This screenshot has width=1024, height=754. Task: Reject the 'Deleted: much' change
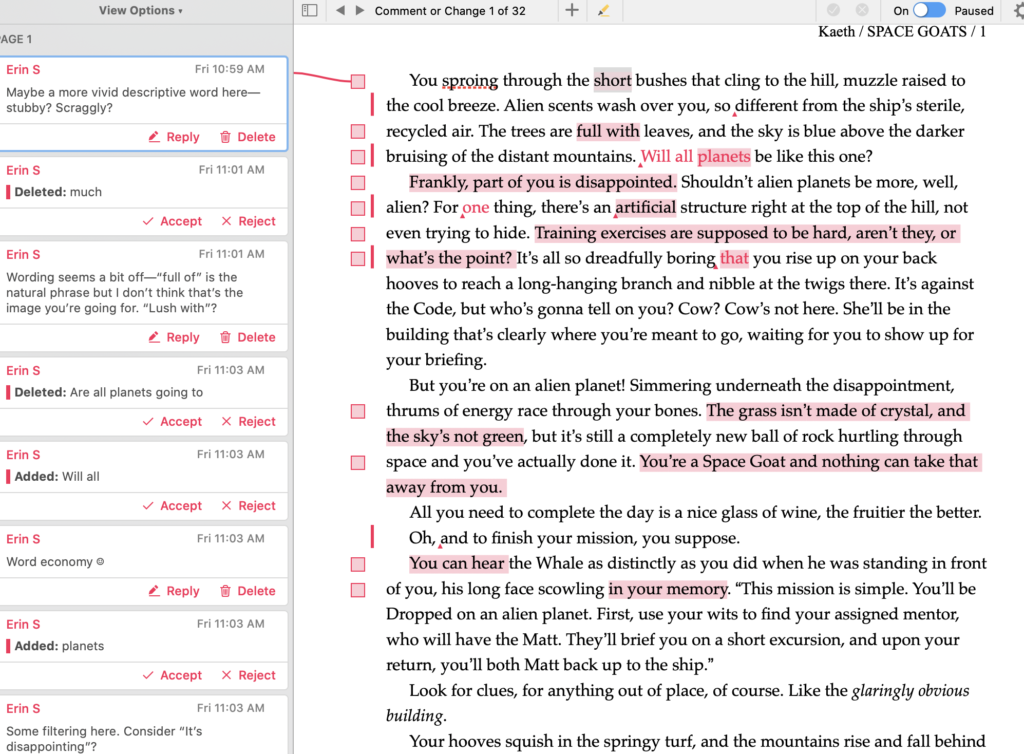pyautogui.click(x=248, y=221)
